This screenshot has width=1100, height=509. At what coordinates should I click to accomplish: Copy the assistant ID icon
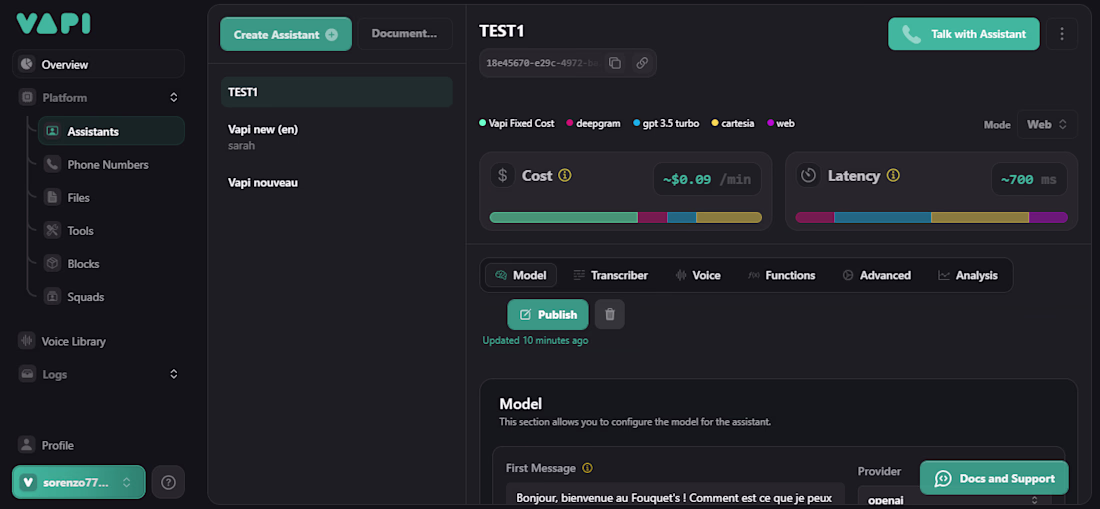pyautogui.click(x=615, y=63)
